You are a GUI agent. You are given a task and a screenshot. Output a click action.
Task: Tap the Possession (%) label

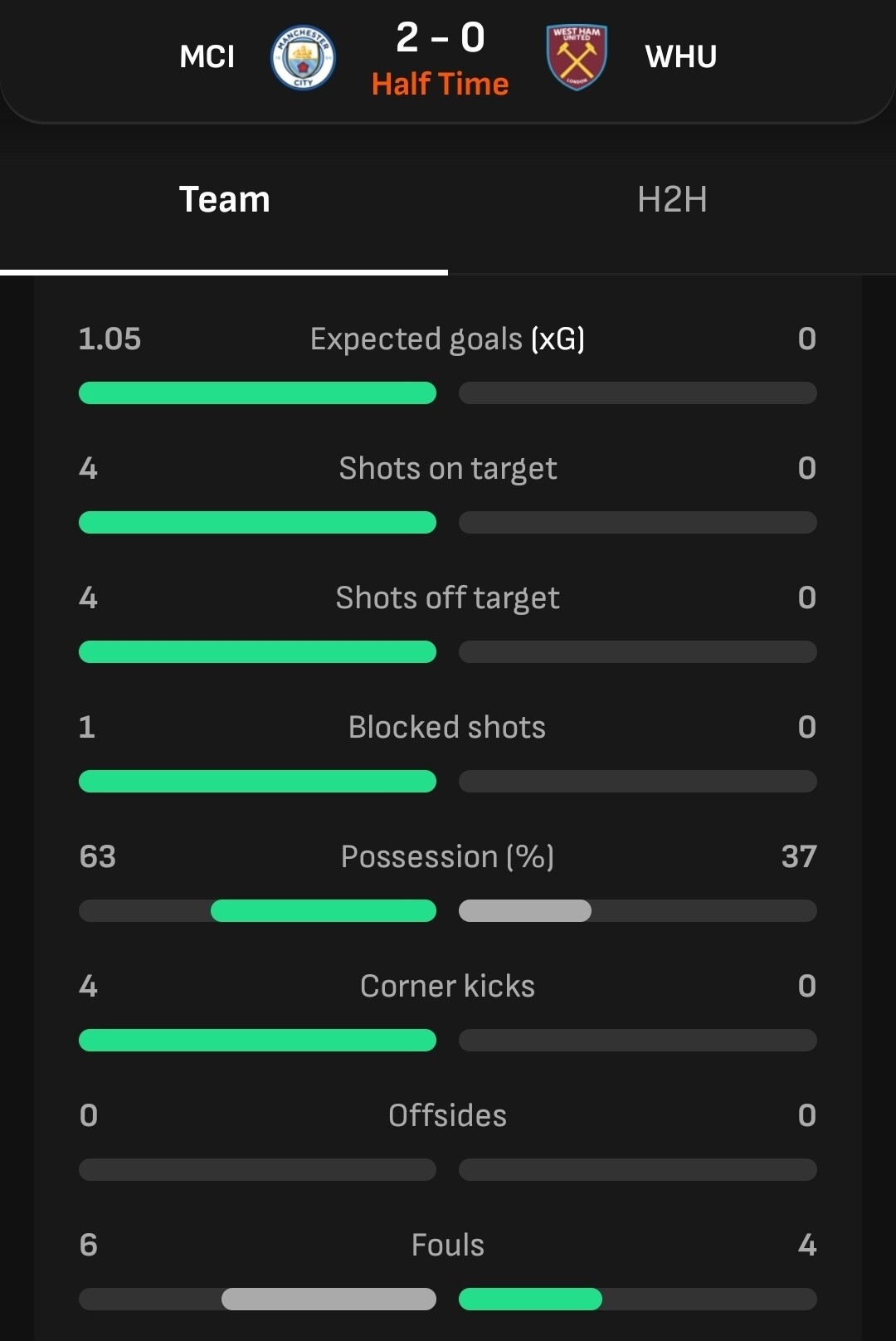(447, 857)
